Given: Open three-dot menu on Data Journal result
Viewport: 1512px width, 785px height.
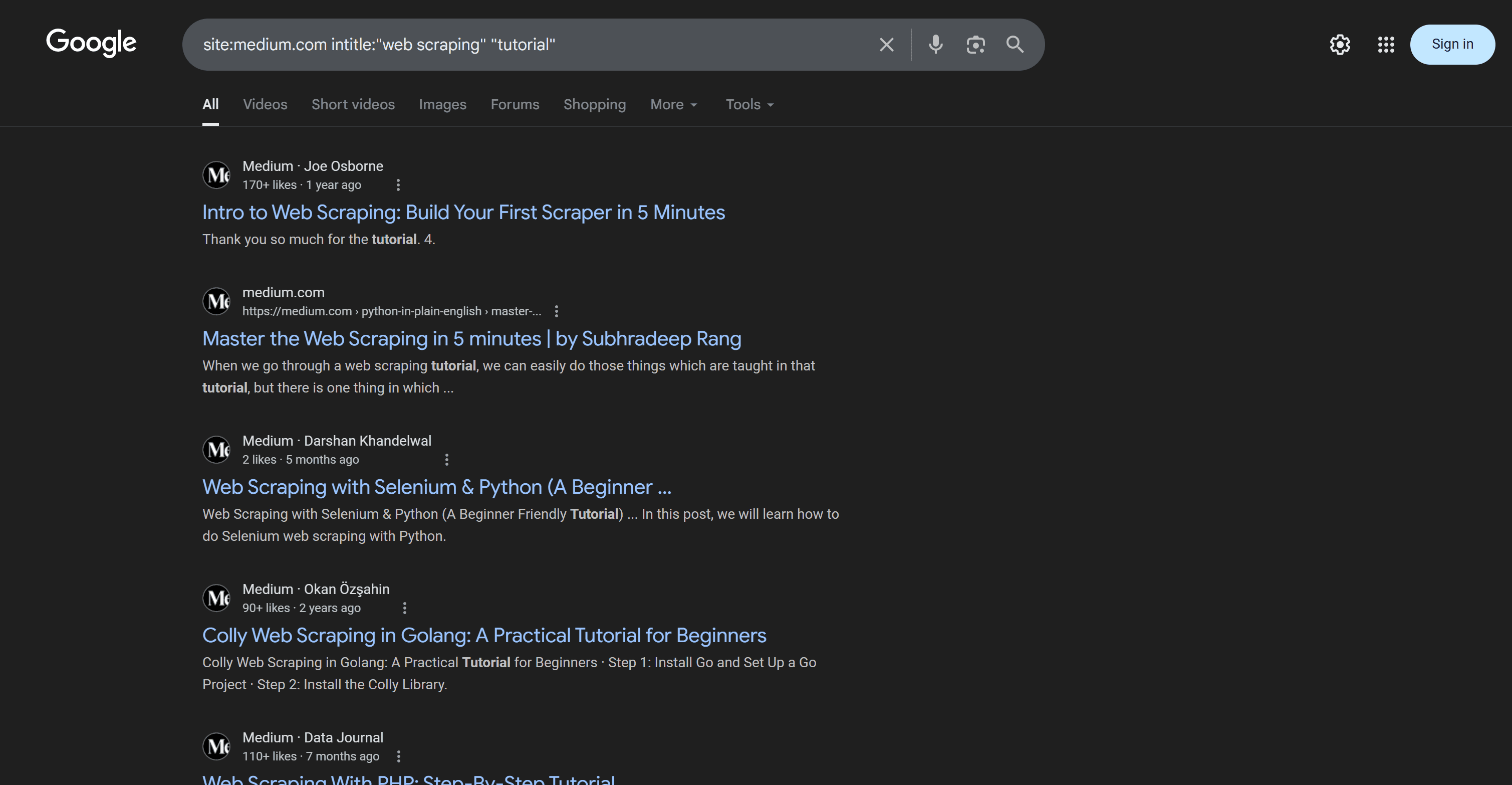Looking at the screenshot, I should pyautogui.click(x=399, y=757).
